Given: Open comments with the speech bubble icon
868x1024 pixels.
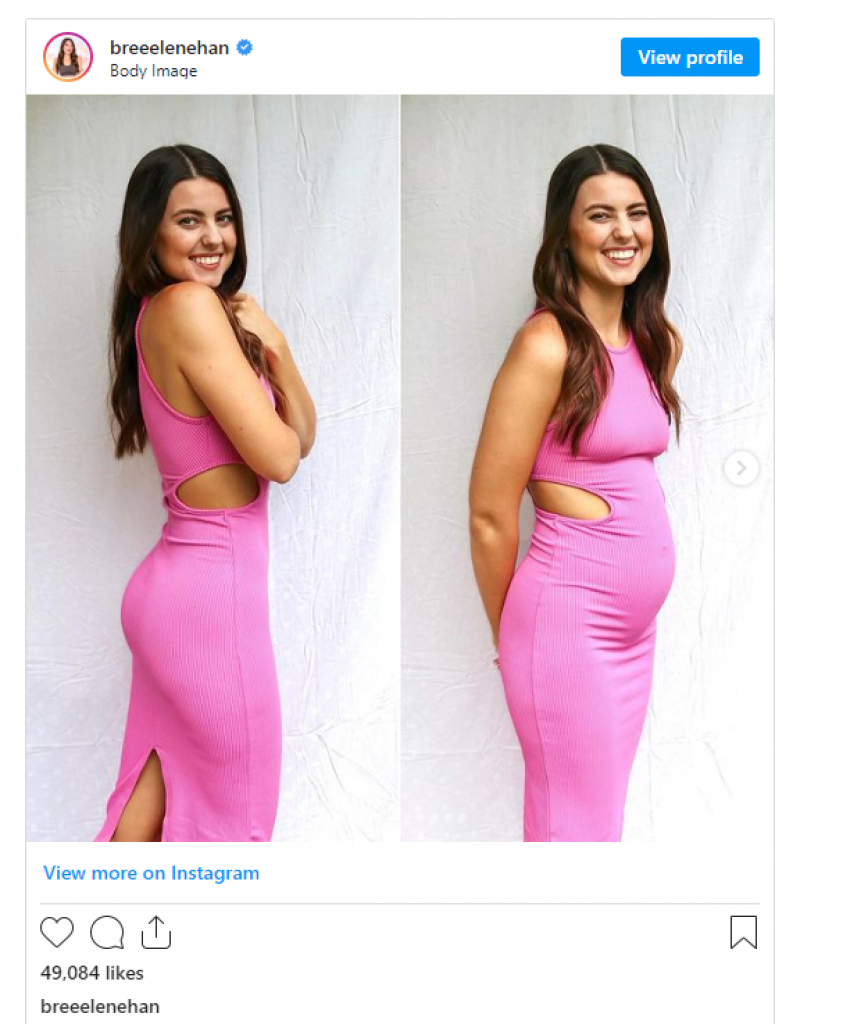Looking at the screenshot, I should coord(107,932).
